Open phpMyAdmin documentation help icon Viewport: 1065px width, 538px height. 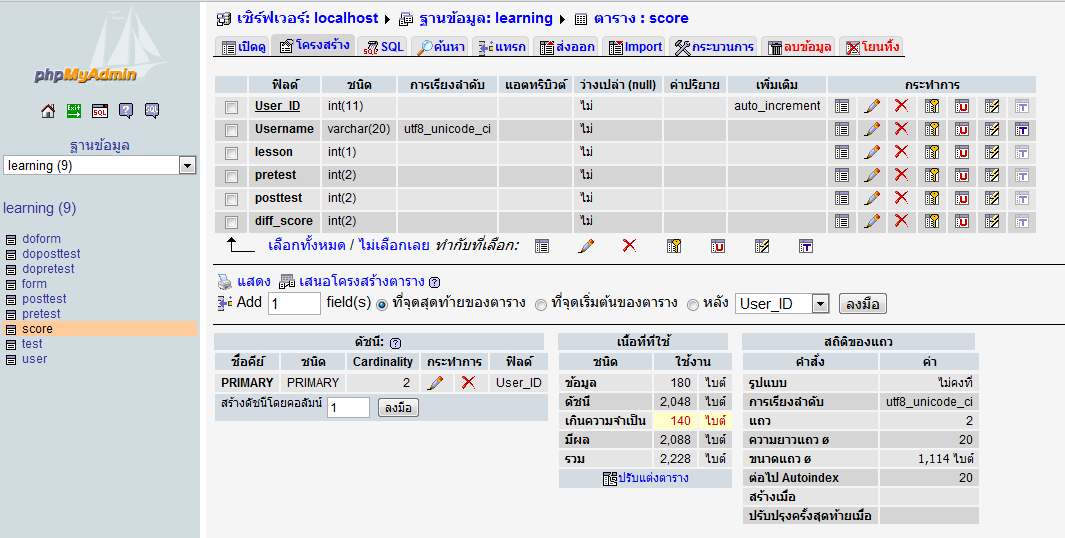[x=126, y=111]
